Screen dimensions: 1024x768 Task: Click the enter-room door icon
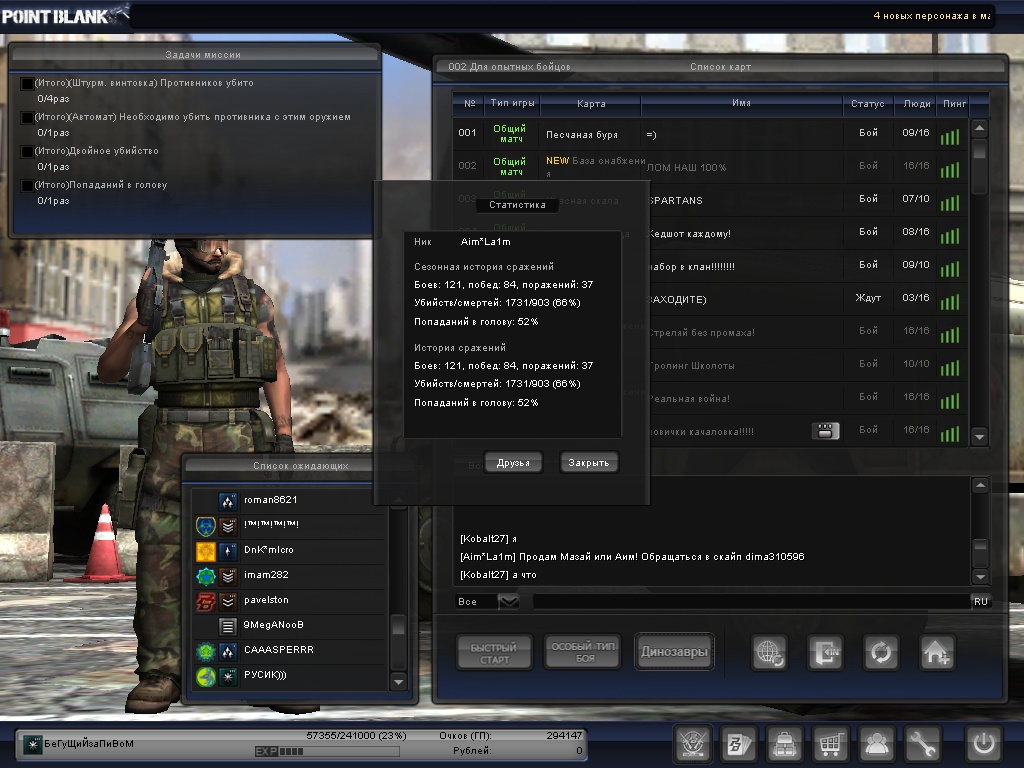(x=825, y=652)
